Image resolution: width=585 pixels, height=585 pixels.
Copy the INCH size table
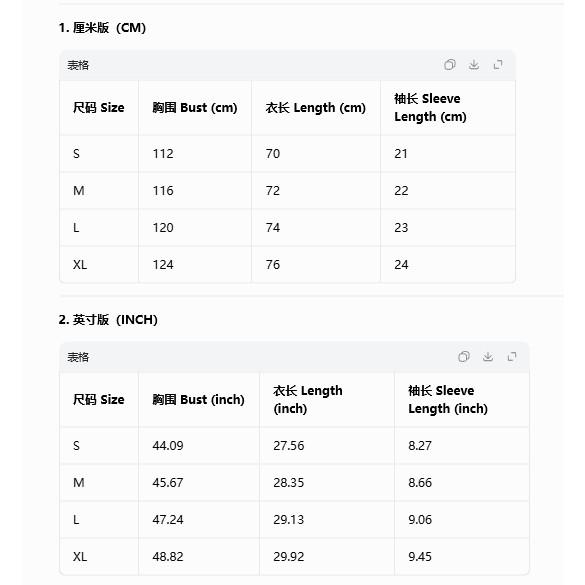(x=463, y=357)
